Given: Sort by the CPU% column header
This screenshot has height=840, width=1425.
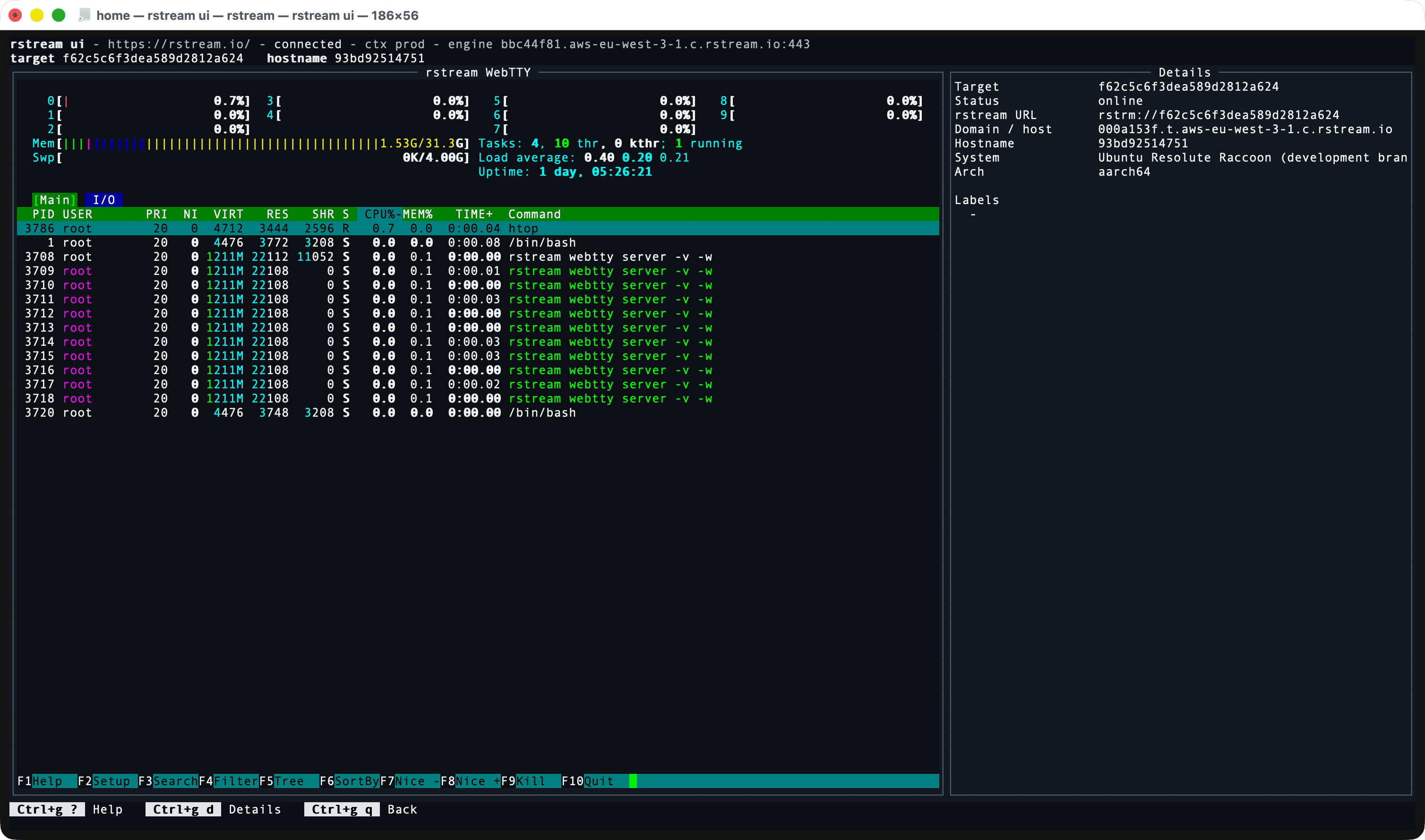Looking at the screenshot, I should point(380,214).
